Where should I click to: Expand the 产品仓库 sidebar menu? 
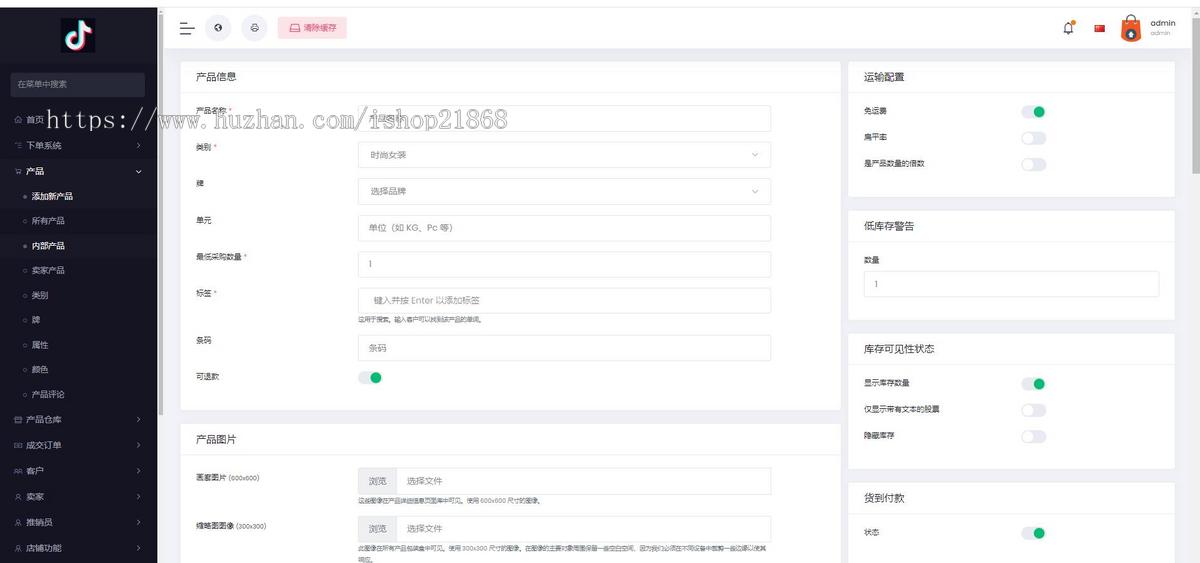pyautogui.click(x=139, y=420)
